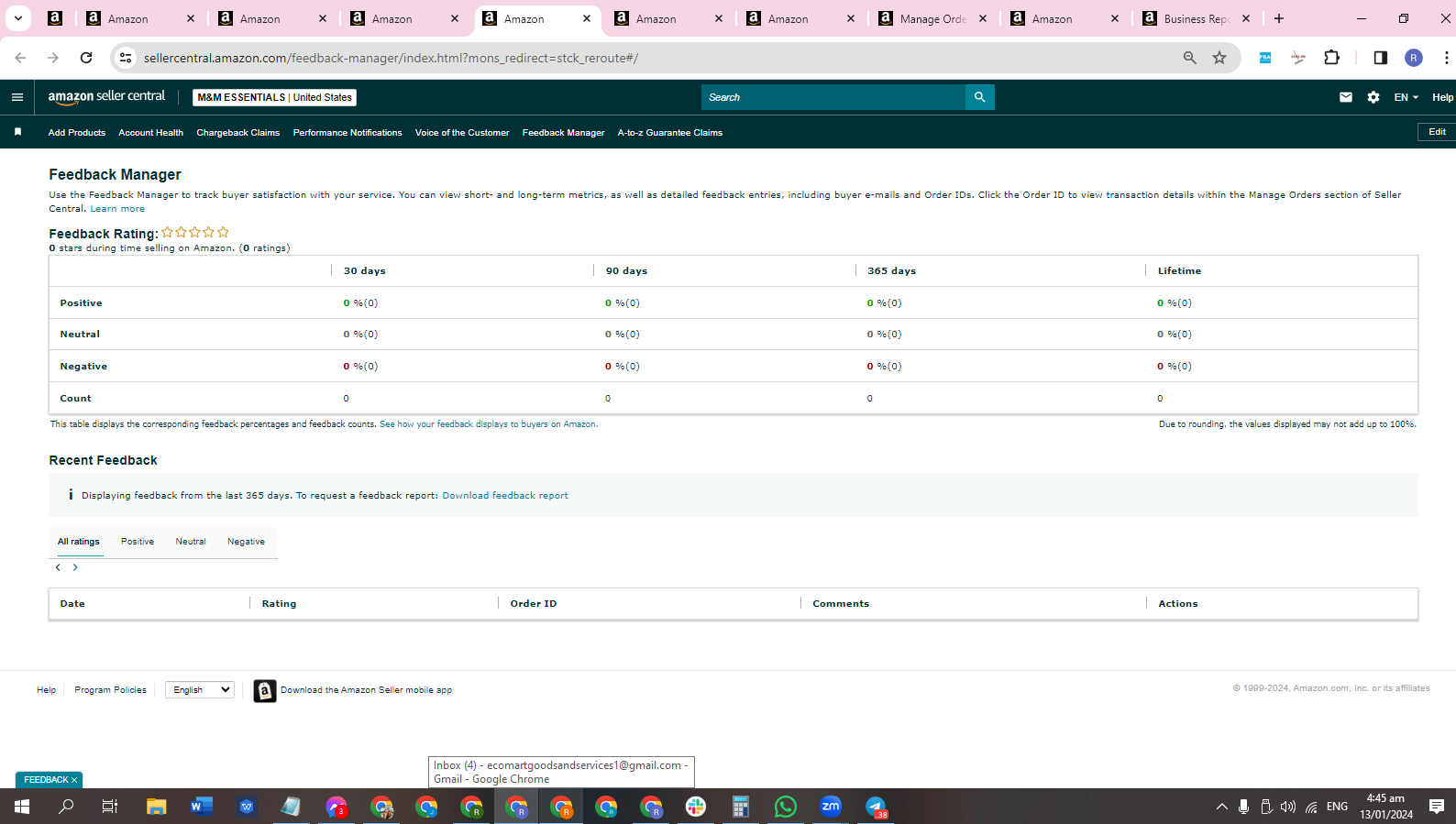Open the Windows Start menu
The width and height of the screenshot is (1456, 824).
click(x=22, y=807)
